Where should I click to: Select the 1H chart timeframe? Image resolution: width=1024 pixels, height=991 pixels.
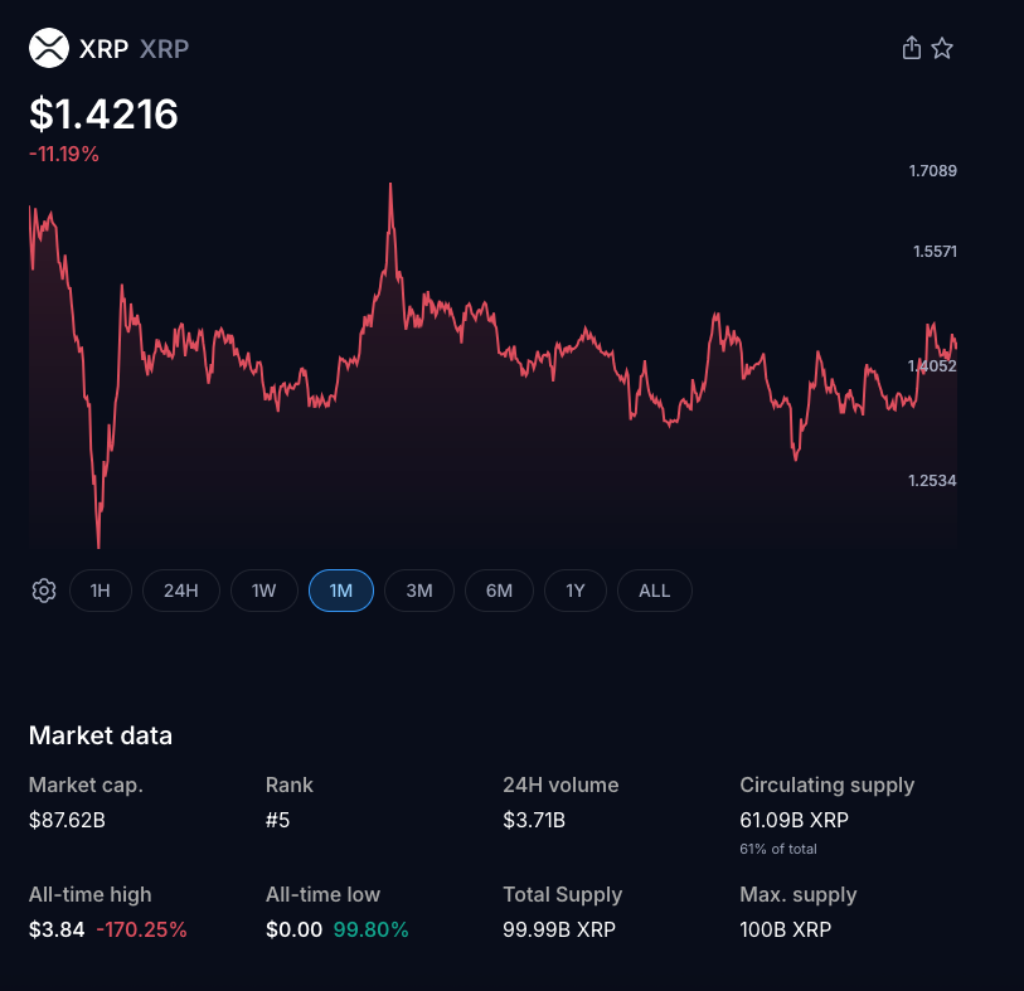(100, 591)
